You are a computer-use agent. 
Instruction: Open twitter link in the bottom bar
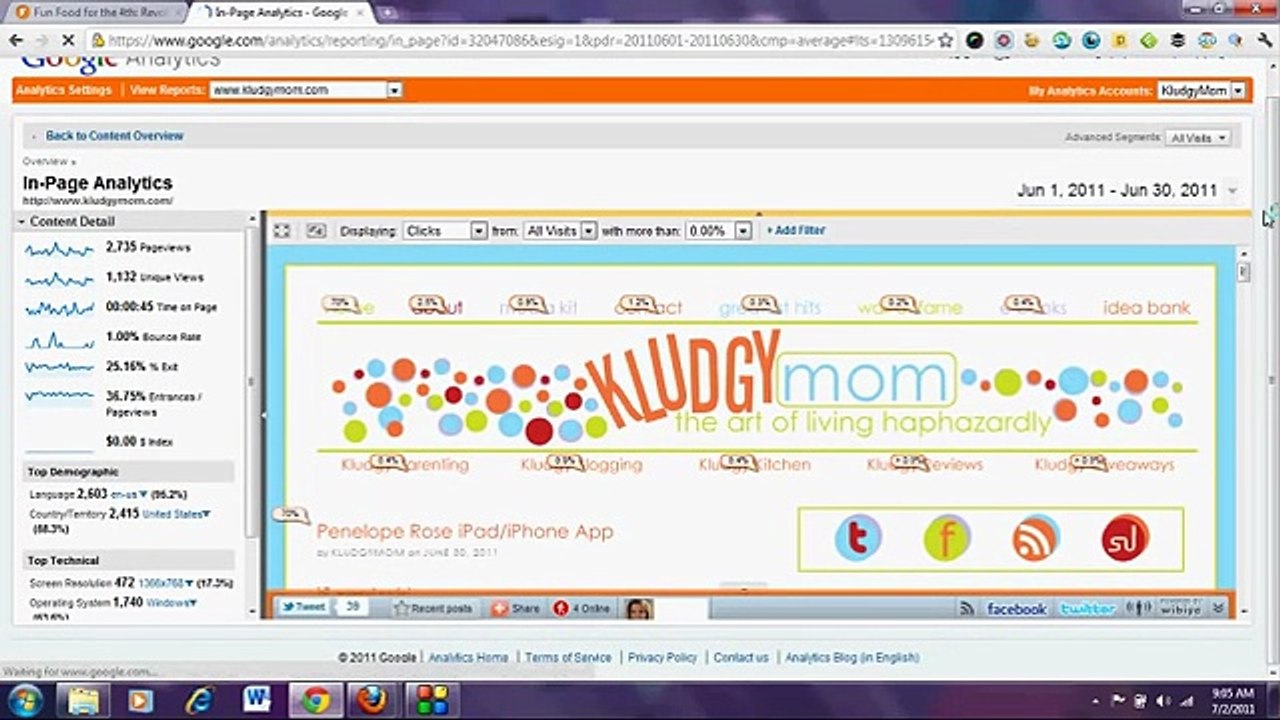coord(1088,608)
